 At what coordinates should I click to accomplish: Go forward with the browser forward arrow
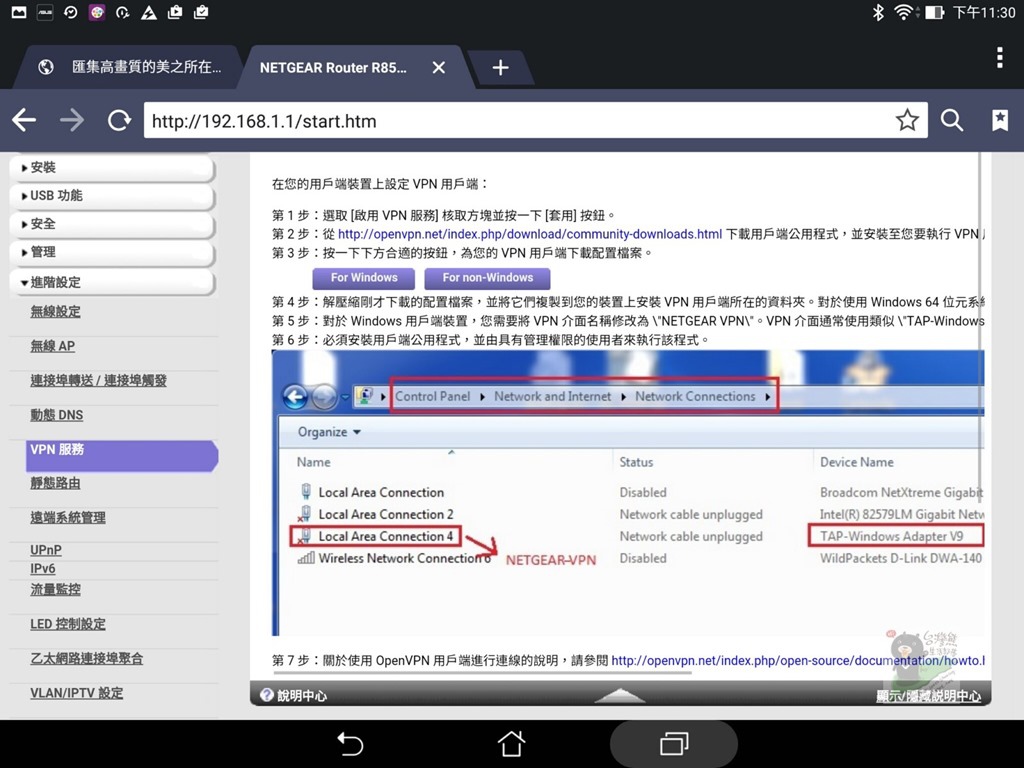[71, 120]
